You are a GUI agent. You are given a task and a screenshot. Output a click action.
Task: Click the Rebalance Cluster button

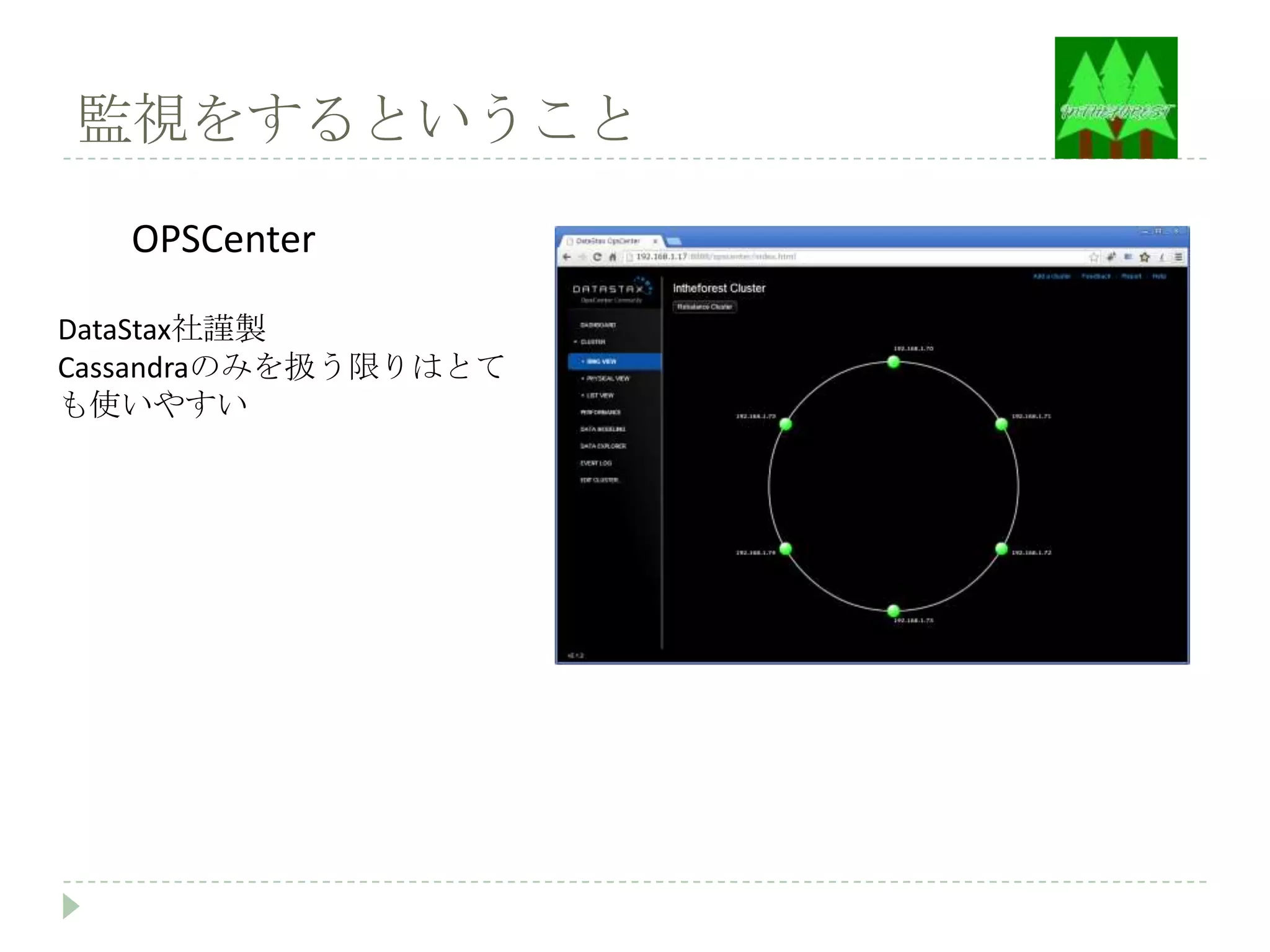704,307
